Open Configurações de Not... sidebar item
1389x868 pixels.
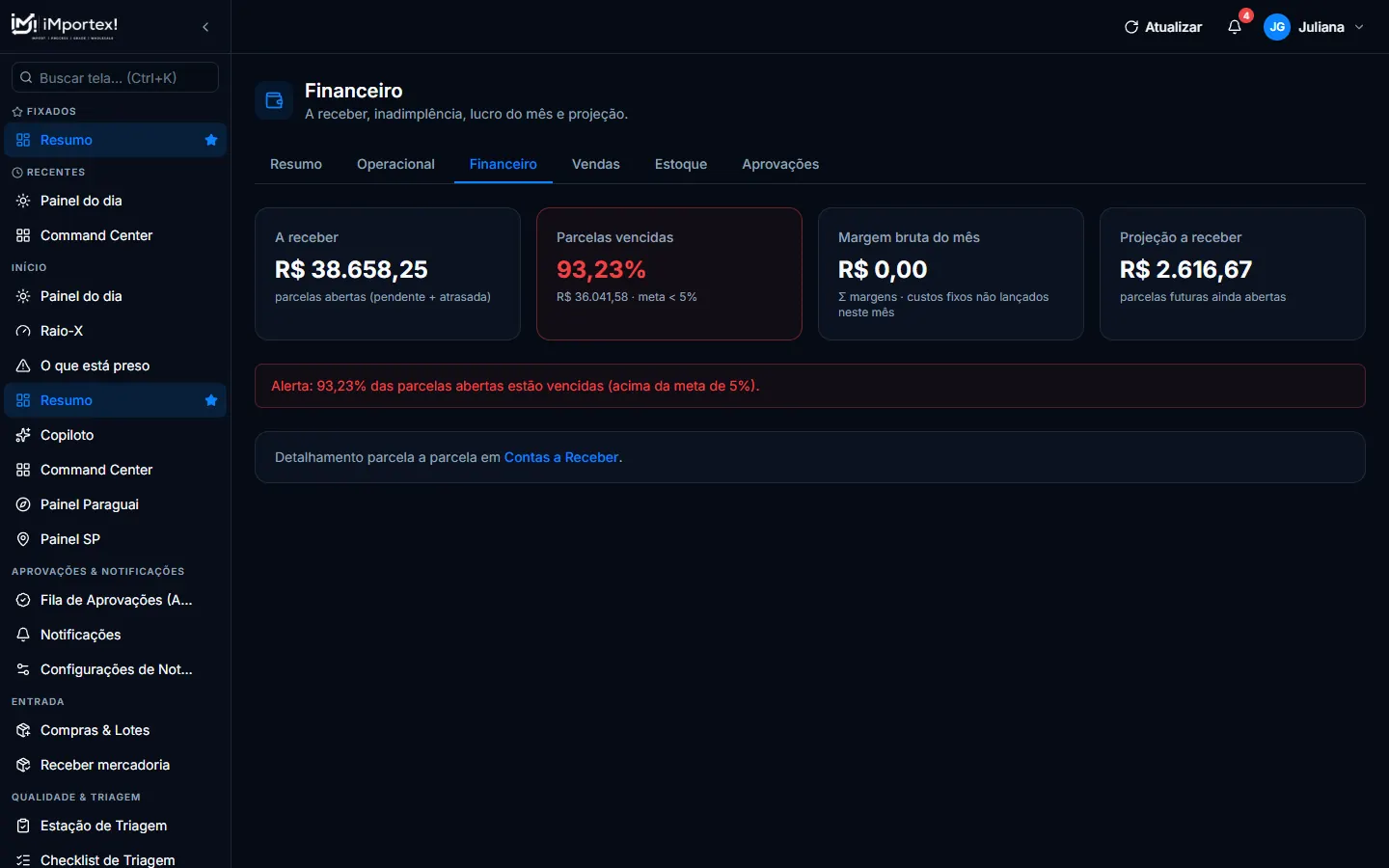[115, 669]
